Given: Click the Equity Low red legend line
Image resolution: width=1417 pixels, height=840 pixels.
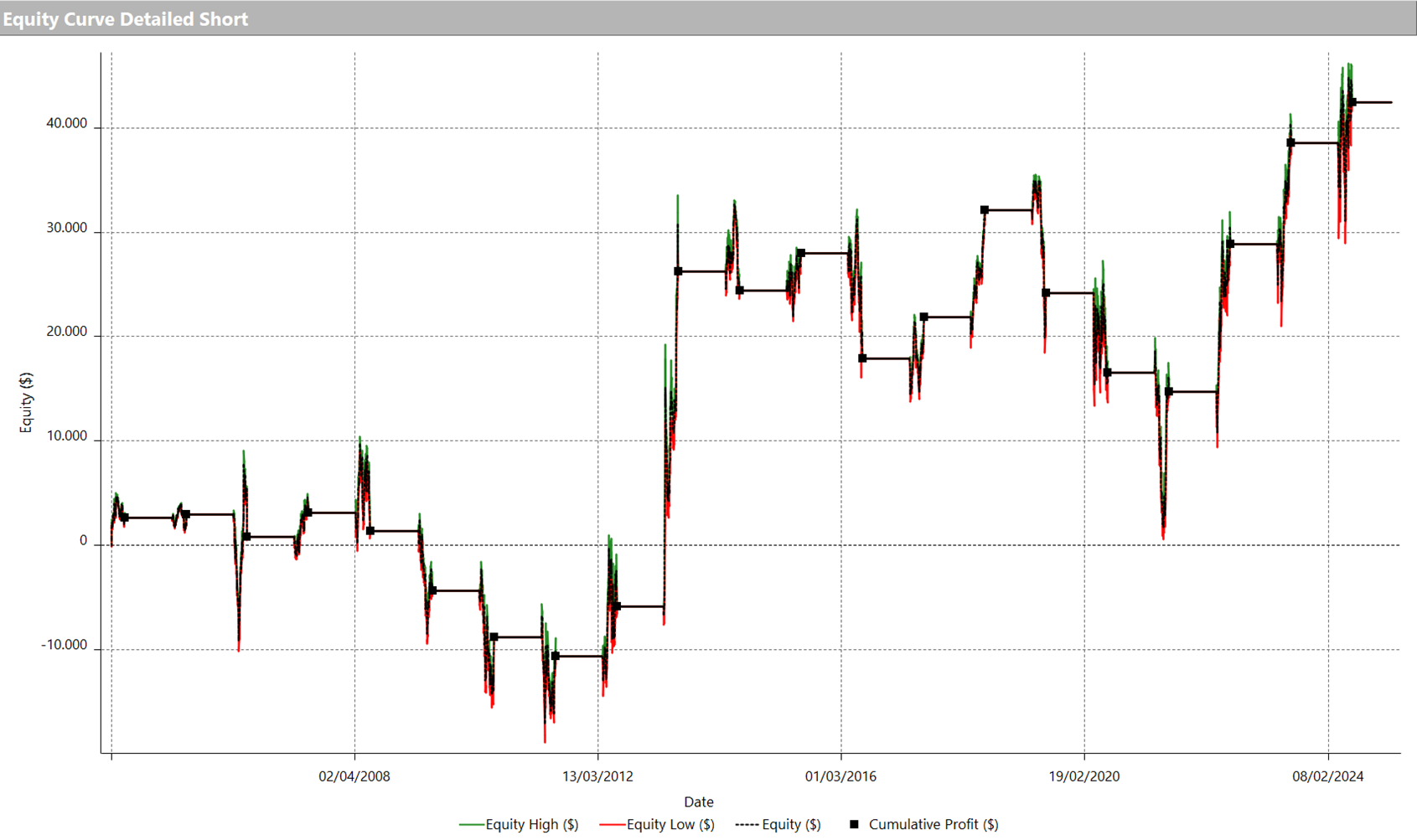Looking at the screenshot, I should coord(613,825).
